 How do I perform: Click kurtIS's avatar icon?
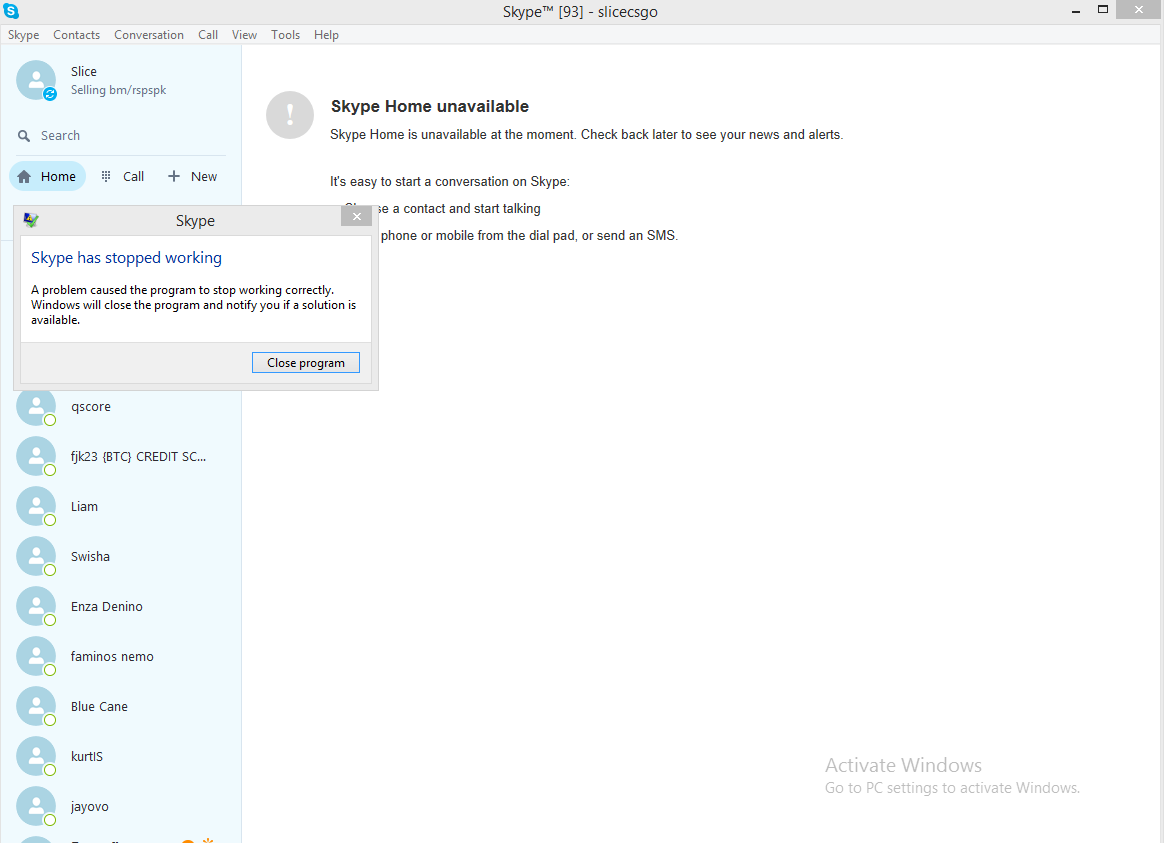[x=36, y=756]
